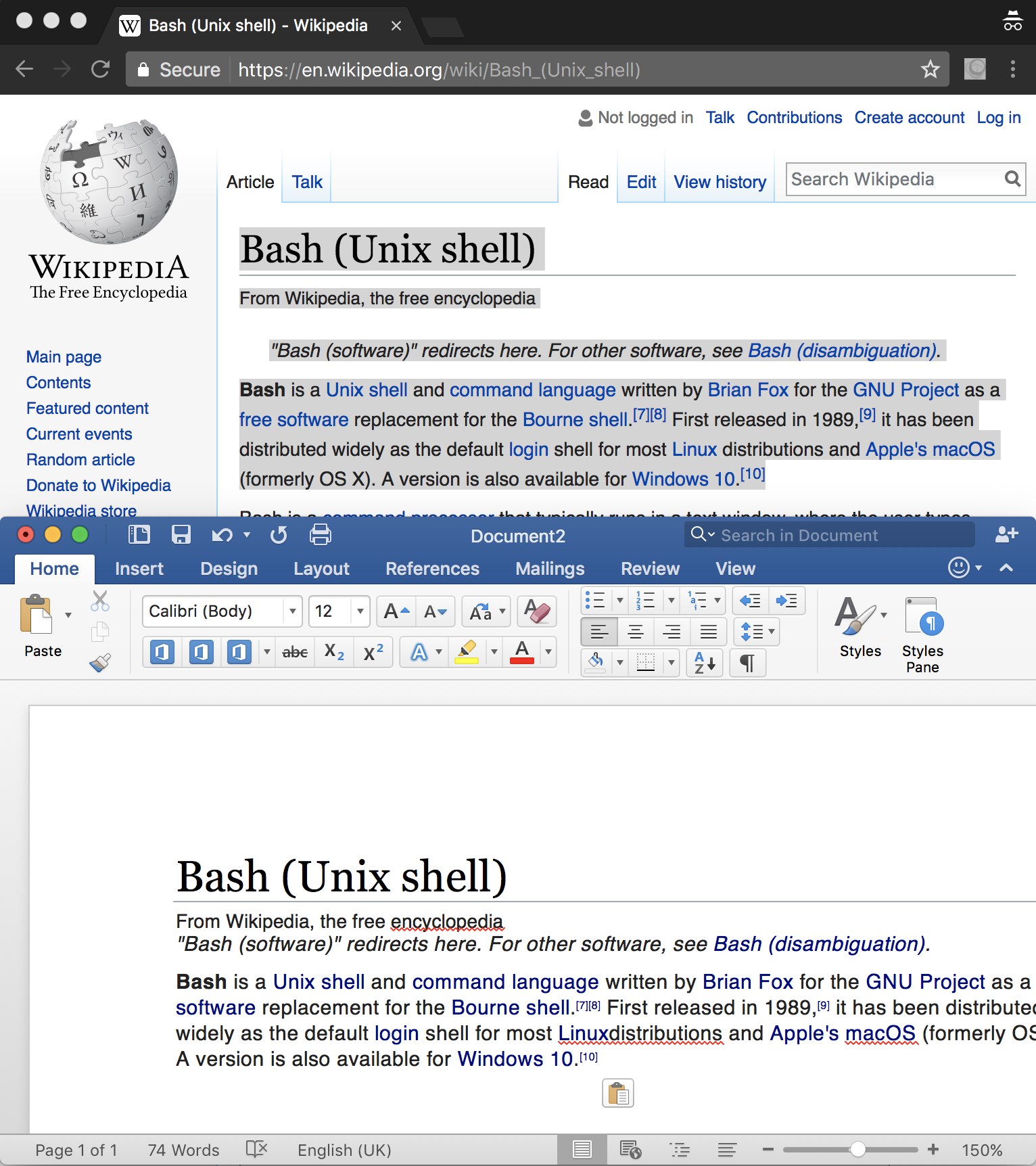Click the Paste clipboard icon in Word

(37, 614)
